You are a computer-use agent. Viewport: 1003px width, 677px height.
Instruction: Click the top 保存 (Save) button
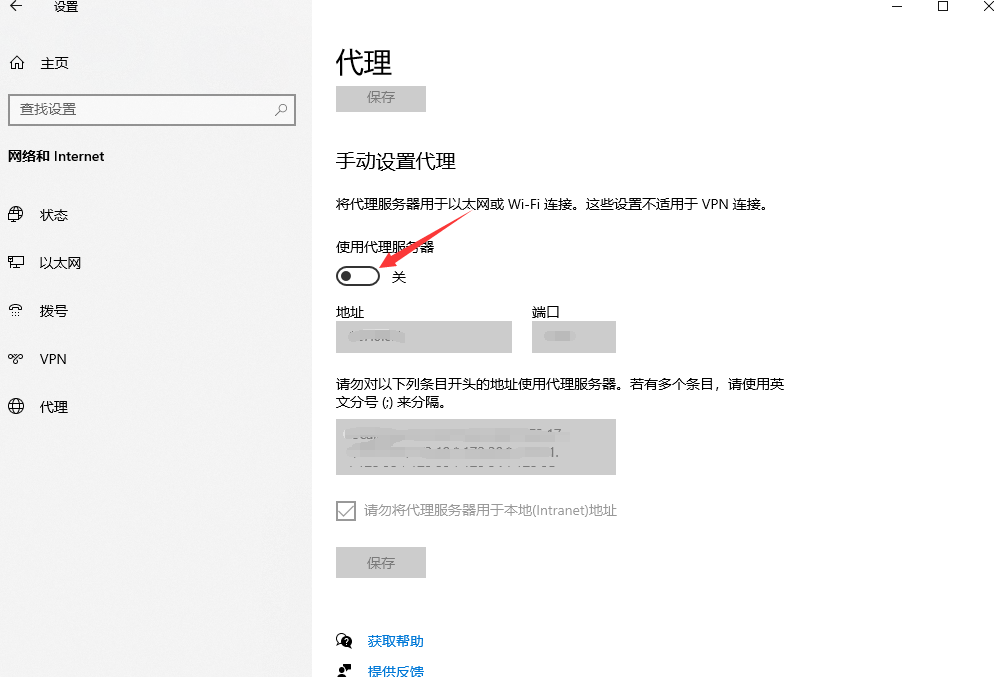pyautogui.click(x=380, y=98)
